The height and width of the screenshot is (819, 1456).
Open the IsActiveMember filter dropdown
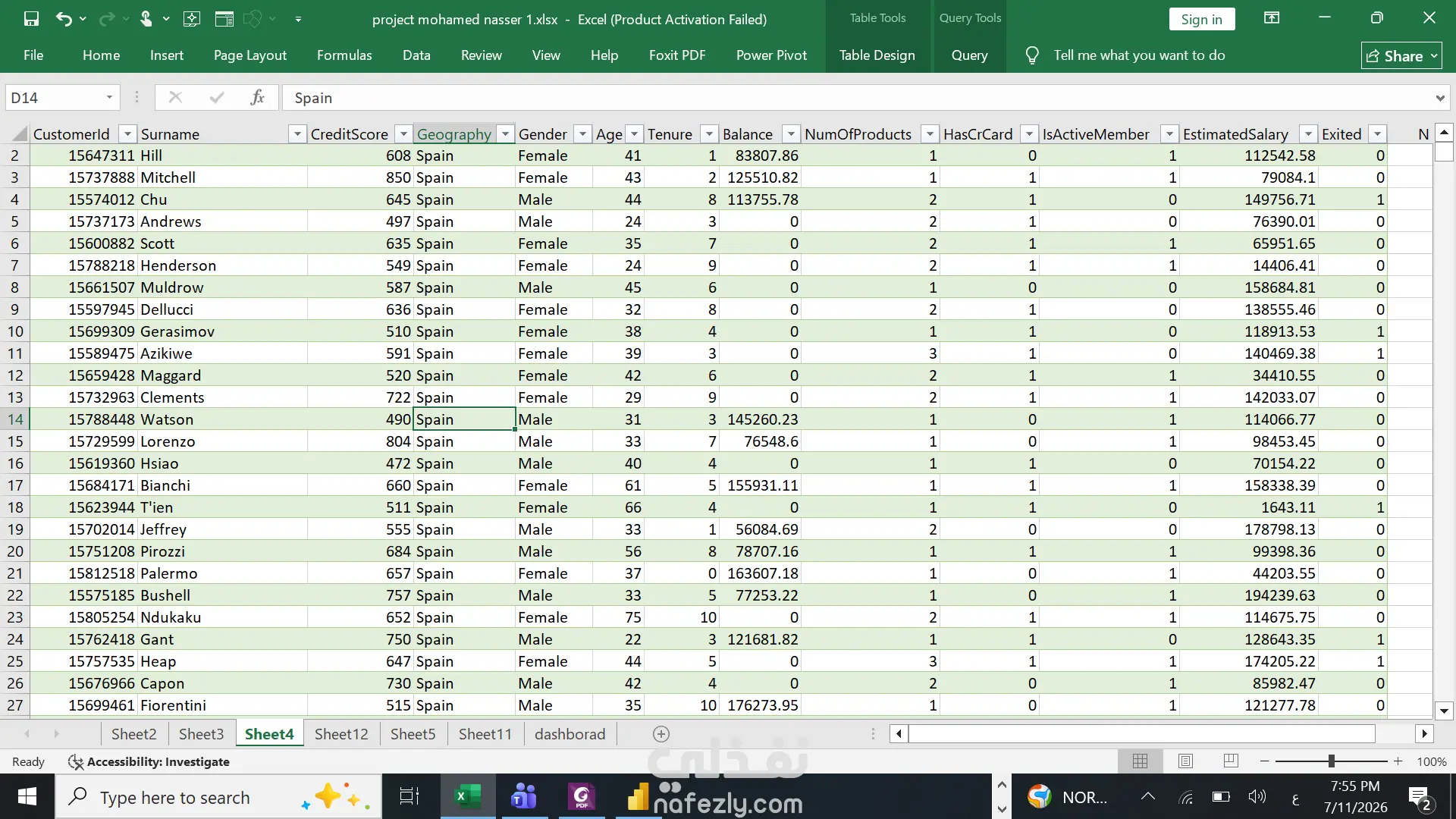[1169, 134]
